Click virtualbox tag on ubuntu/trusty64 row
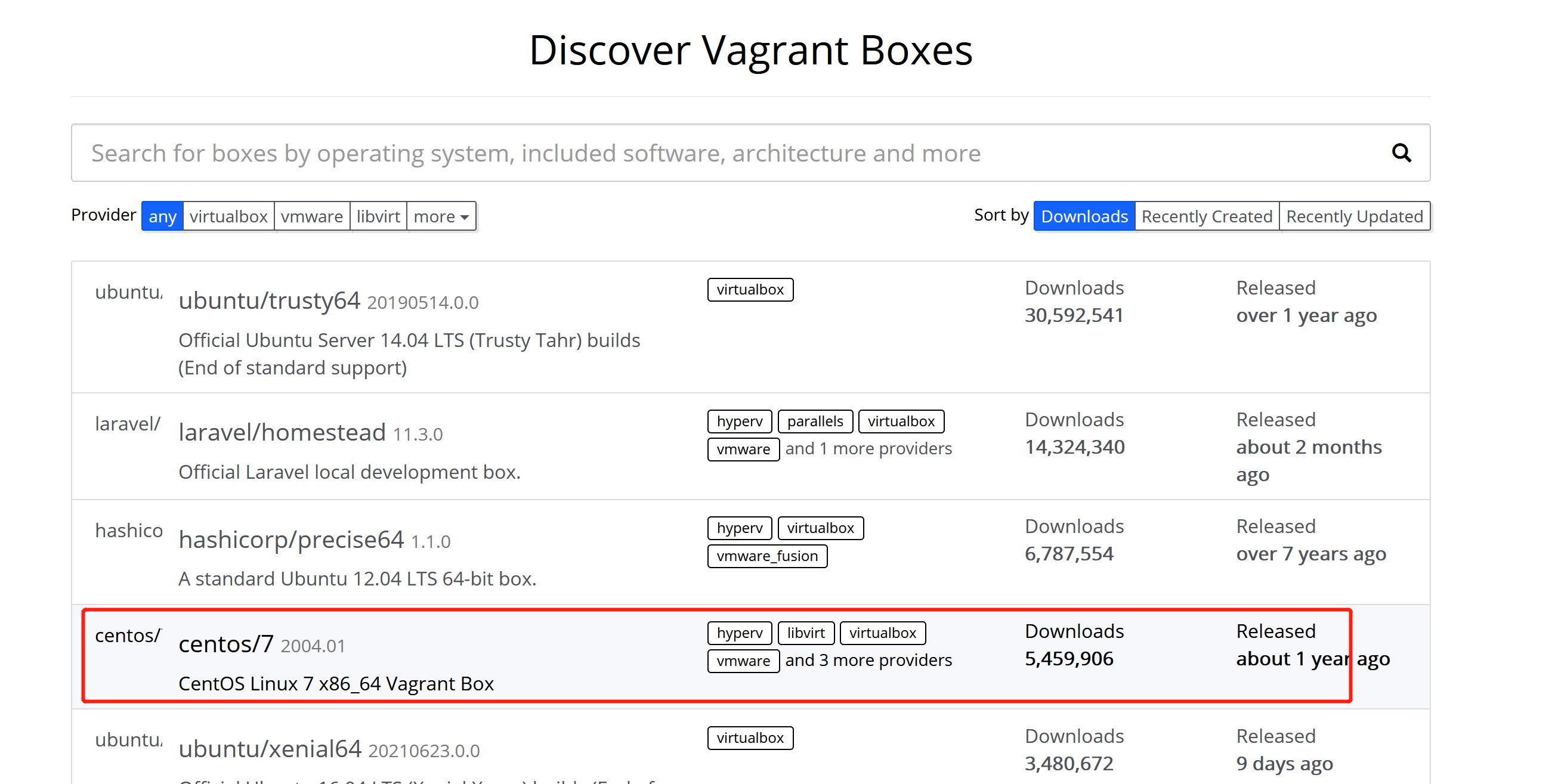This screenshot has height=784, width=1558. click(750, 290)
